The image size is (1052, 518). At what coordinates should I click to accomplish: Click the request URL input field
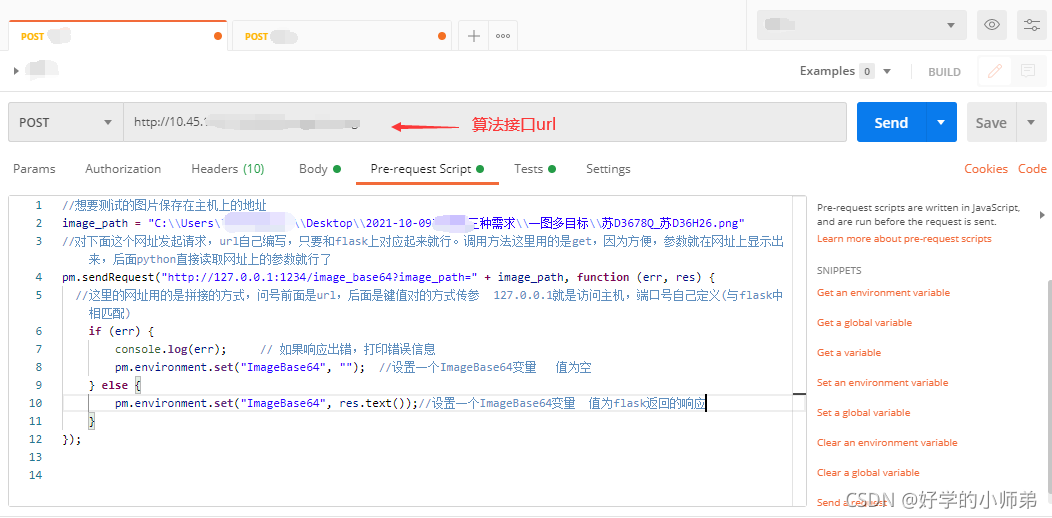point(484,122)
